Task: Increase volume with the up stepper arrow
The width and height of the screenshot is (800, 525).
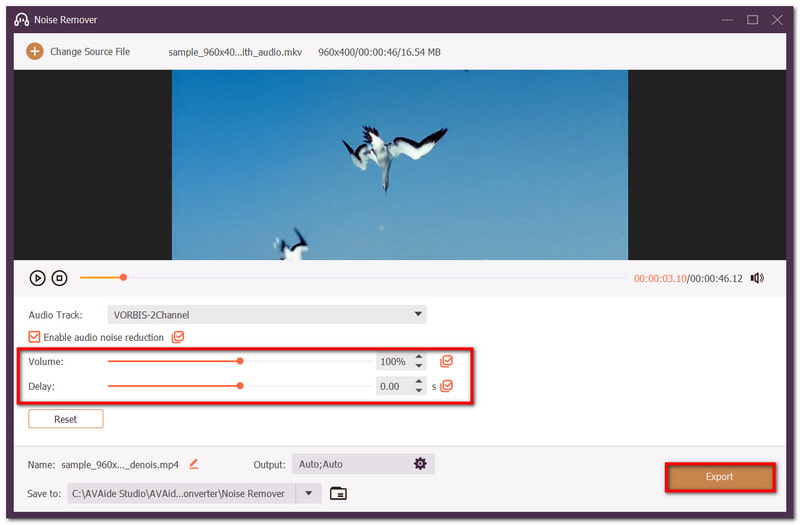Action: (x=419, y=357)
